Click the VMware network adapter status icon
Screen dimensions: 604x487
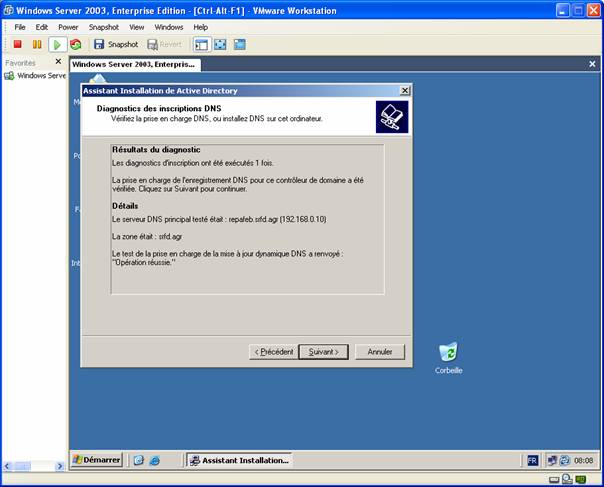[581, 480]
